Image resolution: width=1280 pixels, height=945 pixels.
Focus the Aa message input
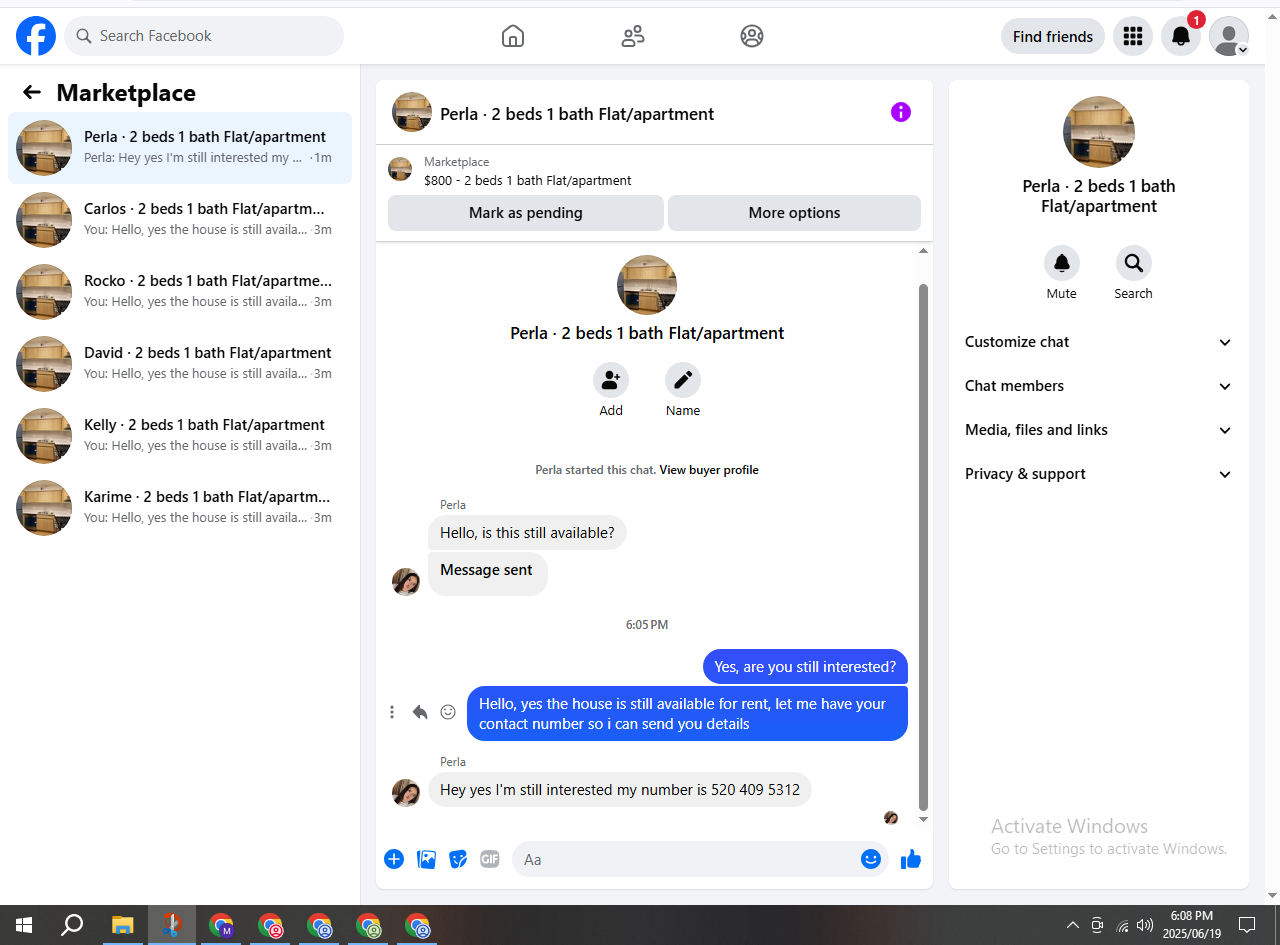coord(686,859)
